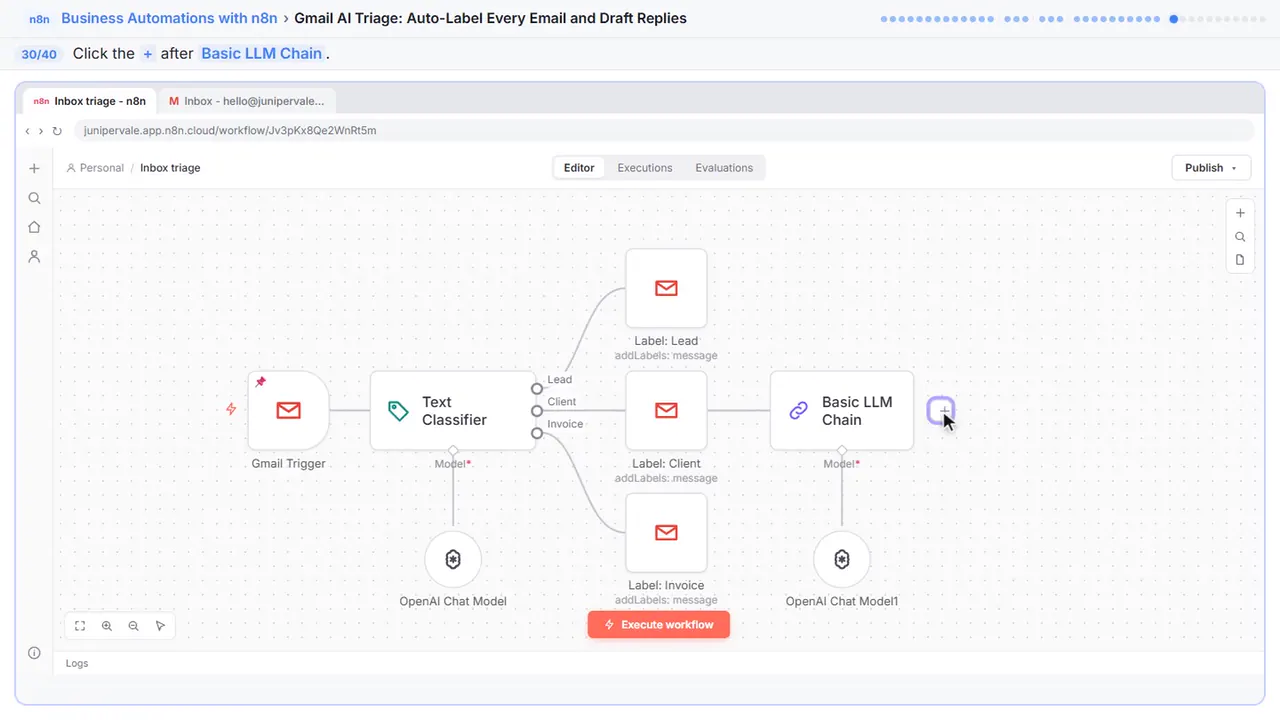1280x720 pixels.
Task: Zoom out on the canvas
Action: coord(133,626)
